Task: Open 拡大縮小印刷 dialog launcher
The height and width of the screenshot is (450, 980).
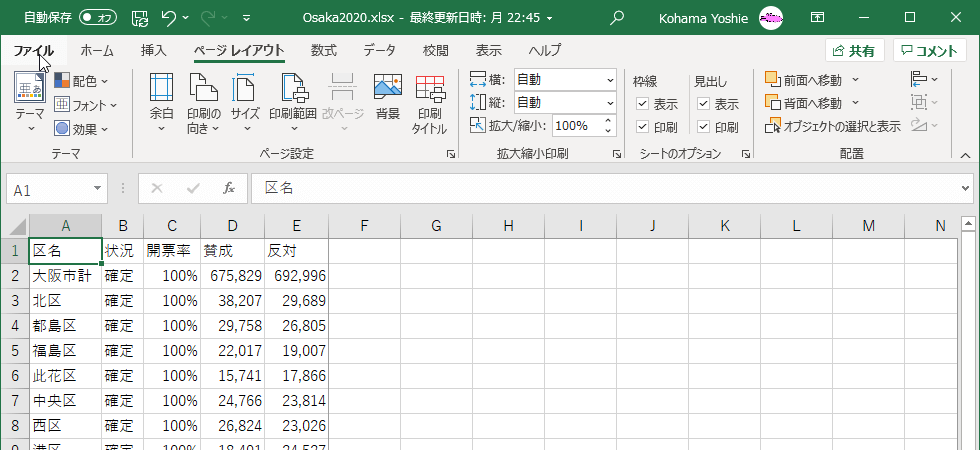Action: (x=616, y=154)
